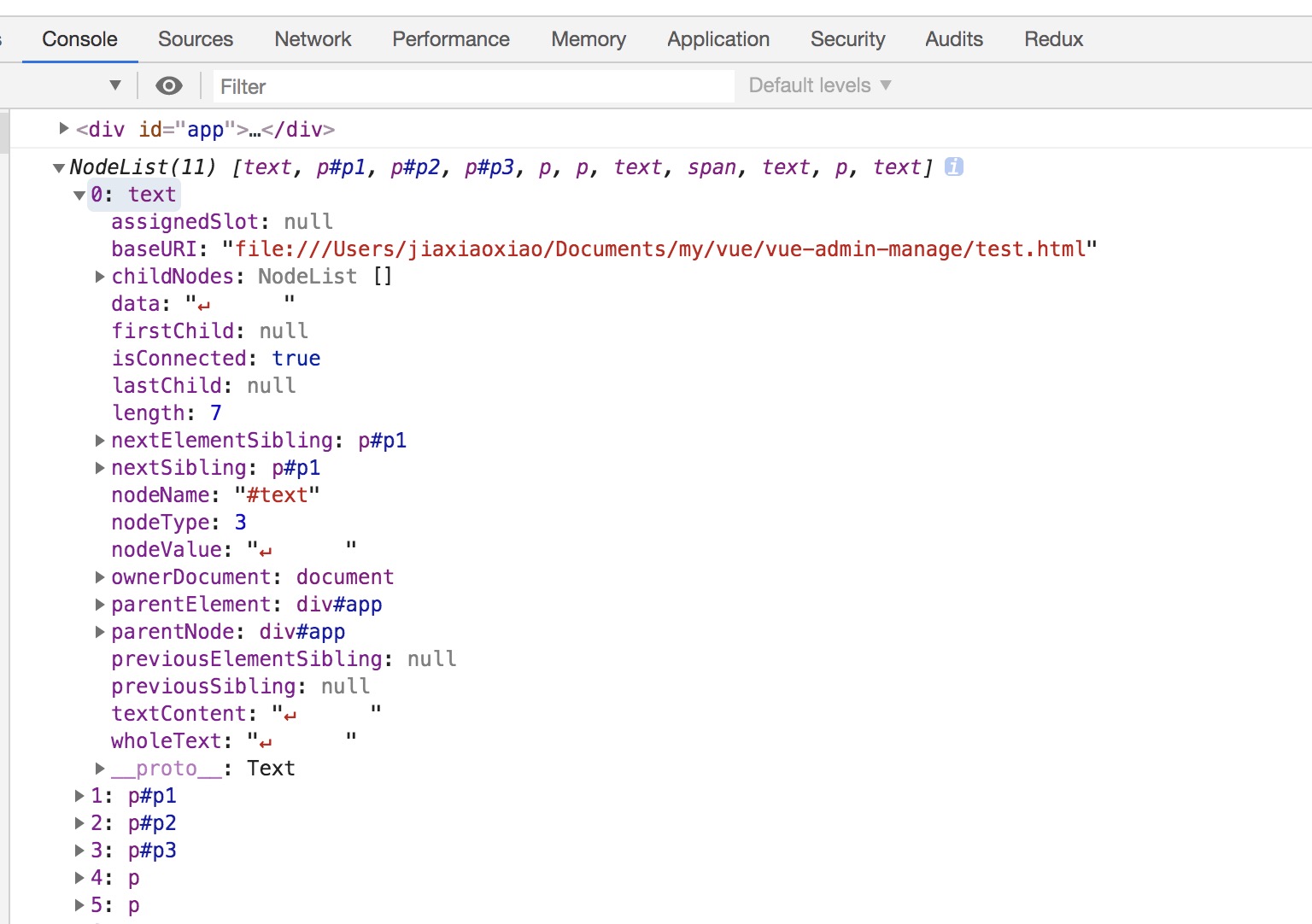1312x924 pixels.
Task: Collapse the NodeList(11) tree
Action: click(59, 167)
